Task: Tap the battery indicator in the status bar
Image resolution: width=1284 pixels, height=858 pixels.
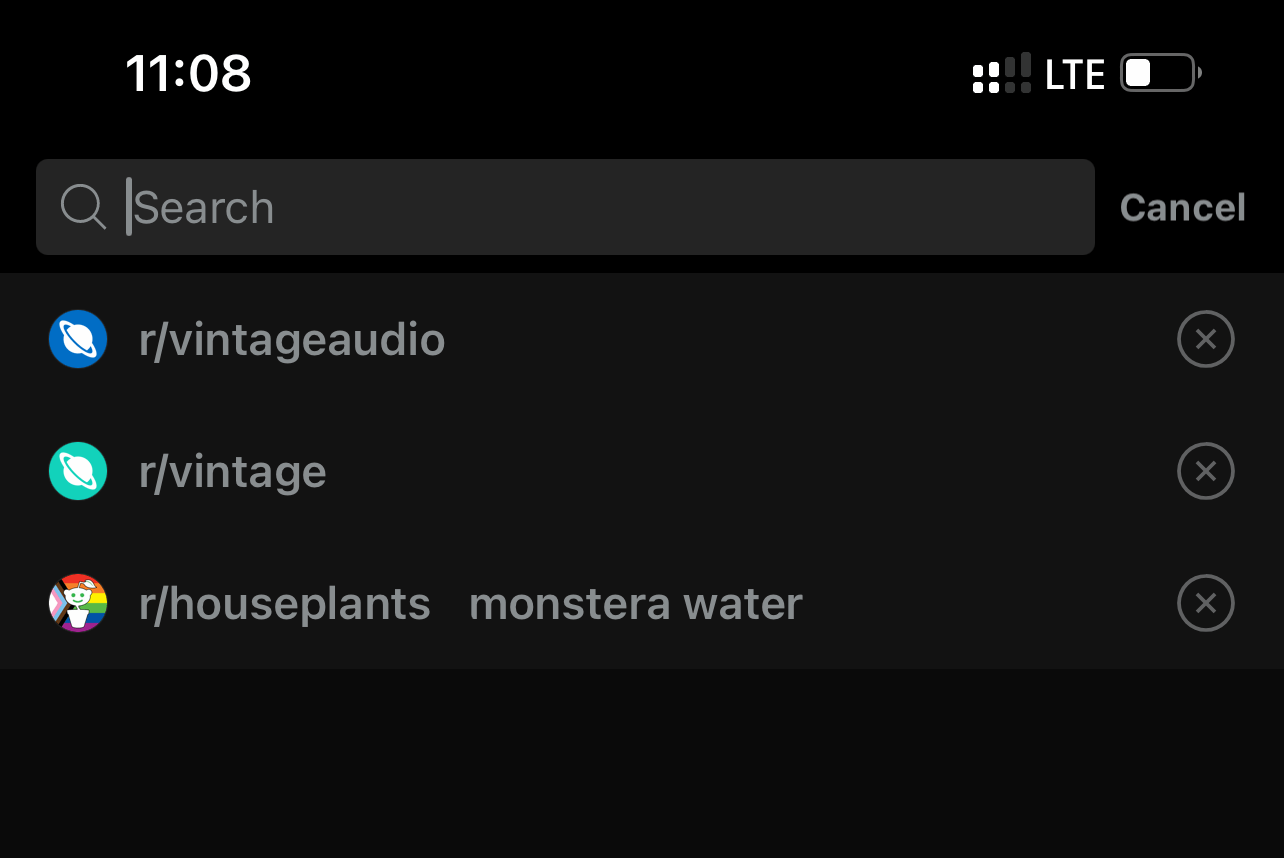Action: point(1158,72)
